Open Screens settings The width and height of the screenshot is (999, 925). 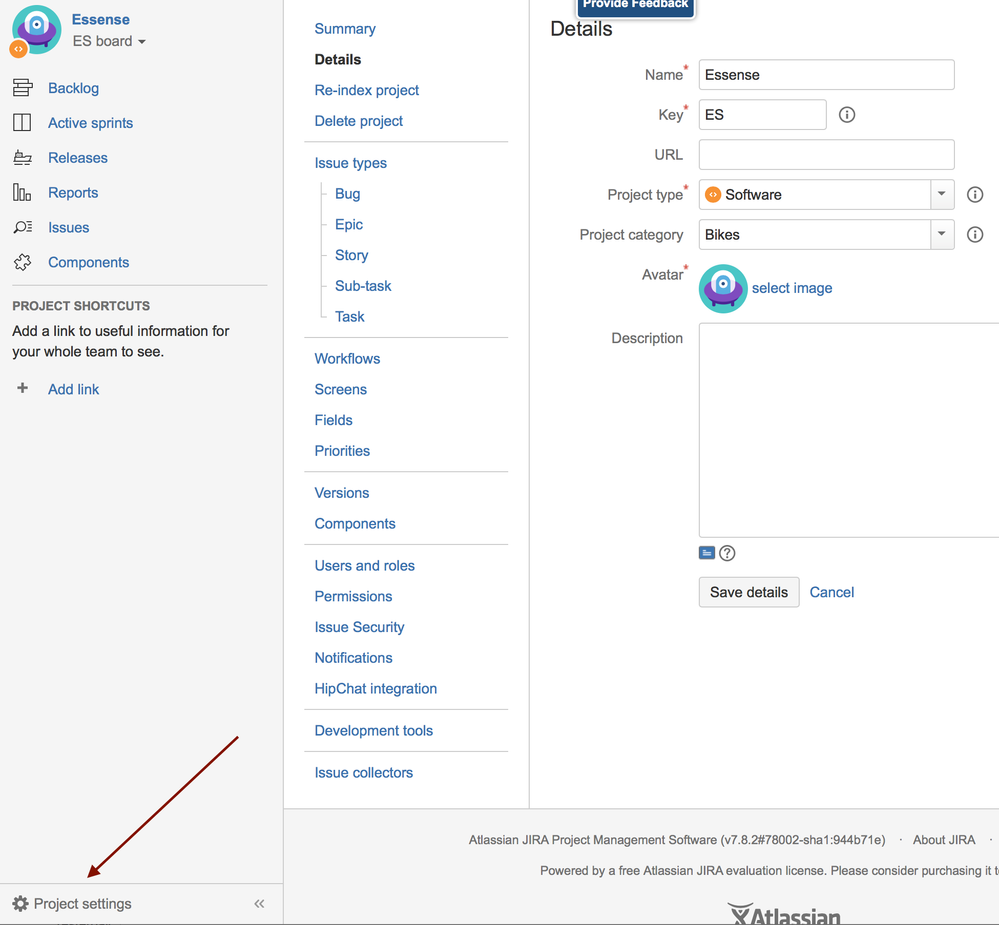(x=340, y=389)
